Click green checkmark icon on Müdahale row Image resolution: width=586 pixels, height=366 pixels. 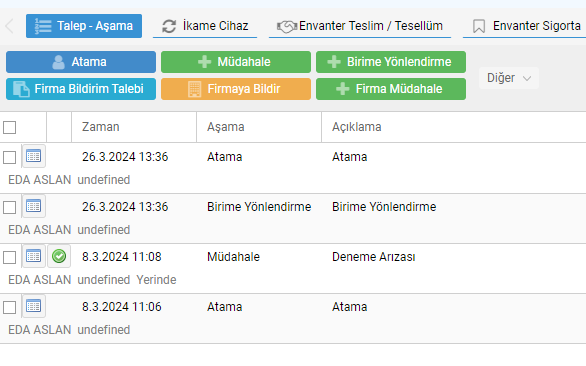click(x=59, y=256)
